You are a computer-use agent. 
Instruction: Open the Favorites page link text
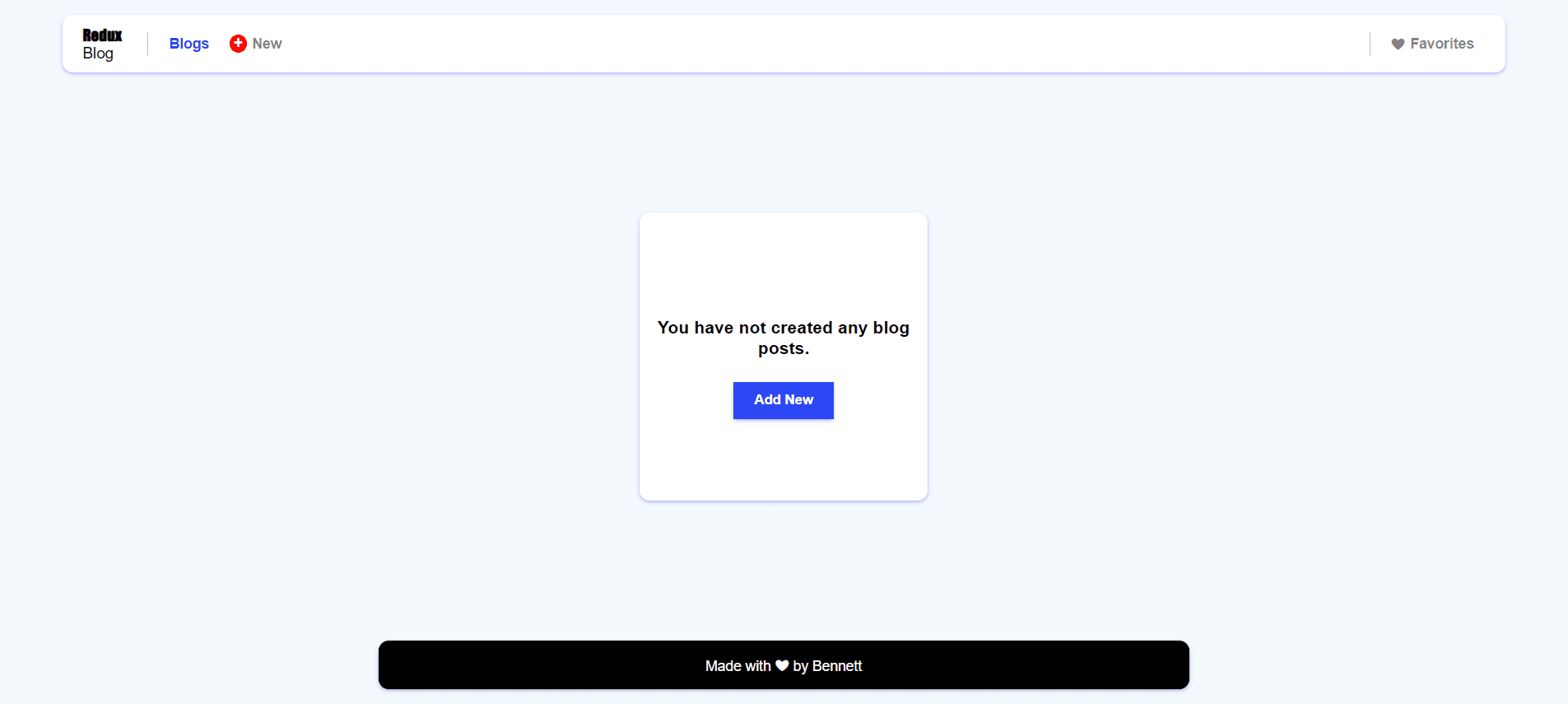tap(1442, 44)
